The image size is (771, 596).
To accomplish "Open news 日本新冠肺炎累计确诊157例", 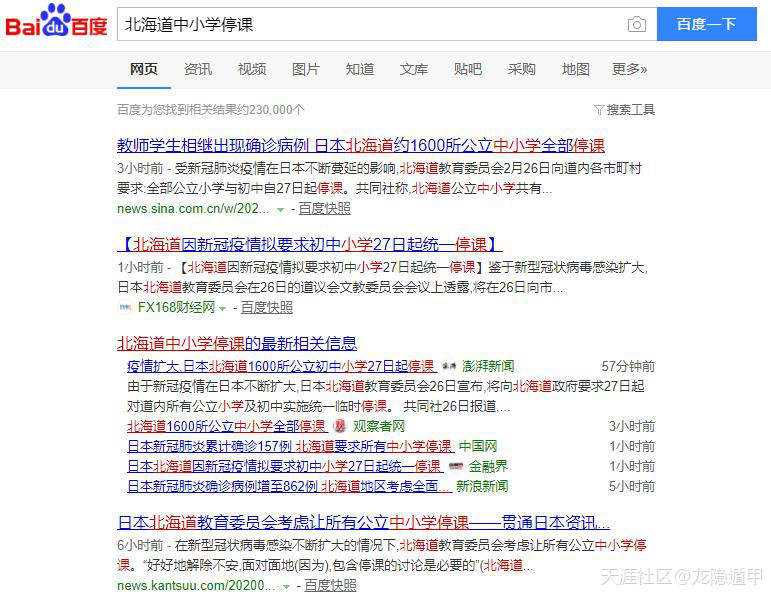I will [290, 446].
